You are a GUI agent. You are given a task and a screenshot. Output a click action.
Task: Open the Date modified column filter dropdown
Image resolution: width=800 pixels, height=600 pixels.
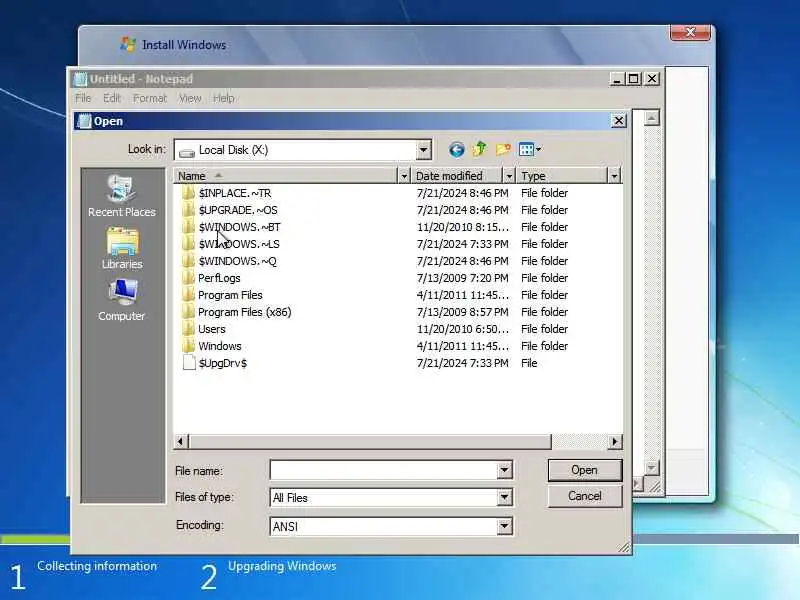click(509, 176)
